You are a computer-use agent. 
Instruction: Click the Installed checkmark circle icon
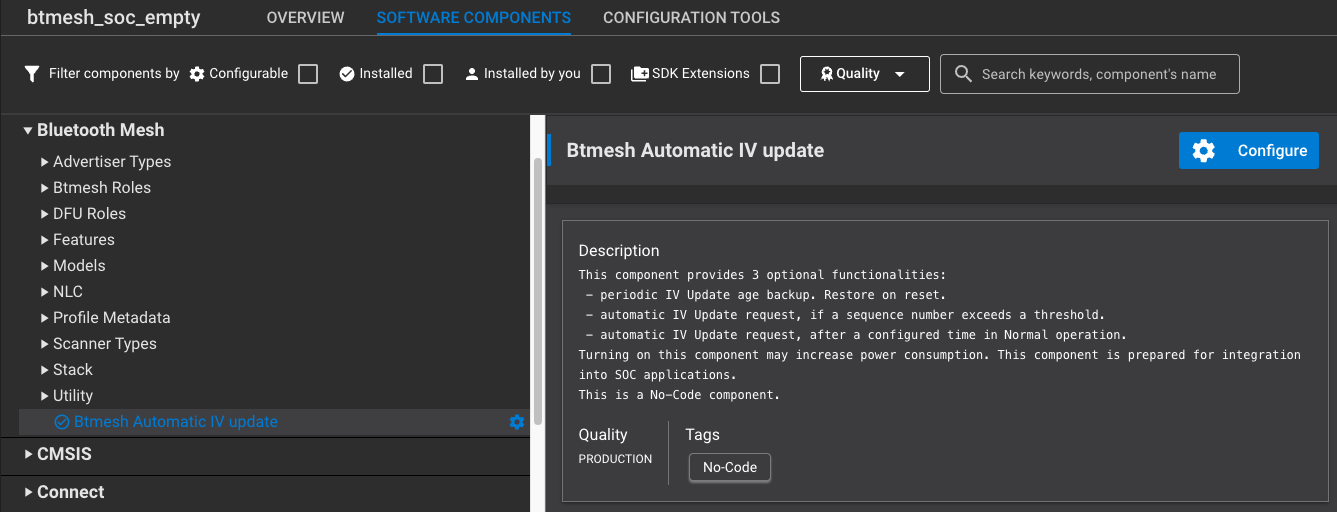(347, 74)
